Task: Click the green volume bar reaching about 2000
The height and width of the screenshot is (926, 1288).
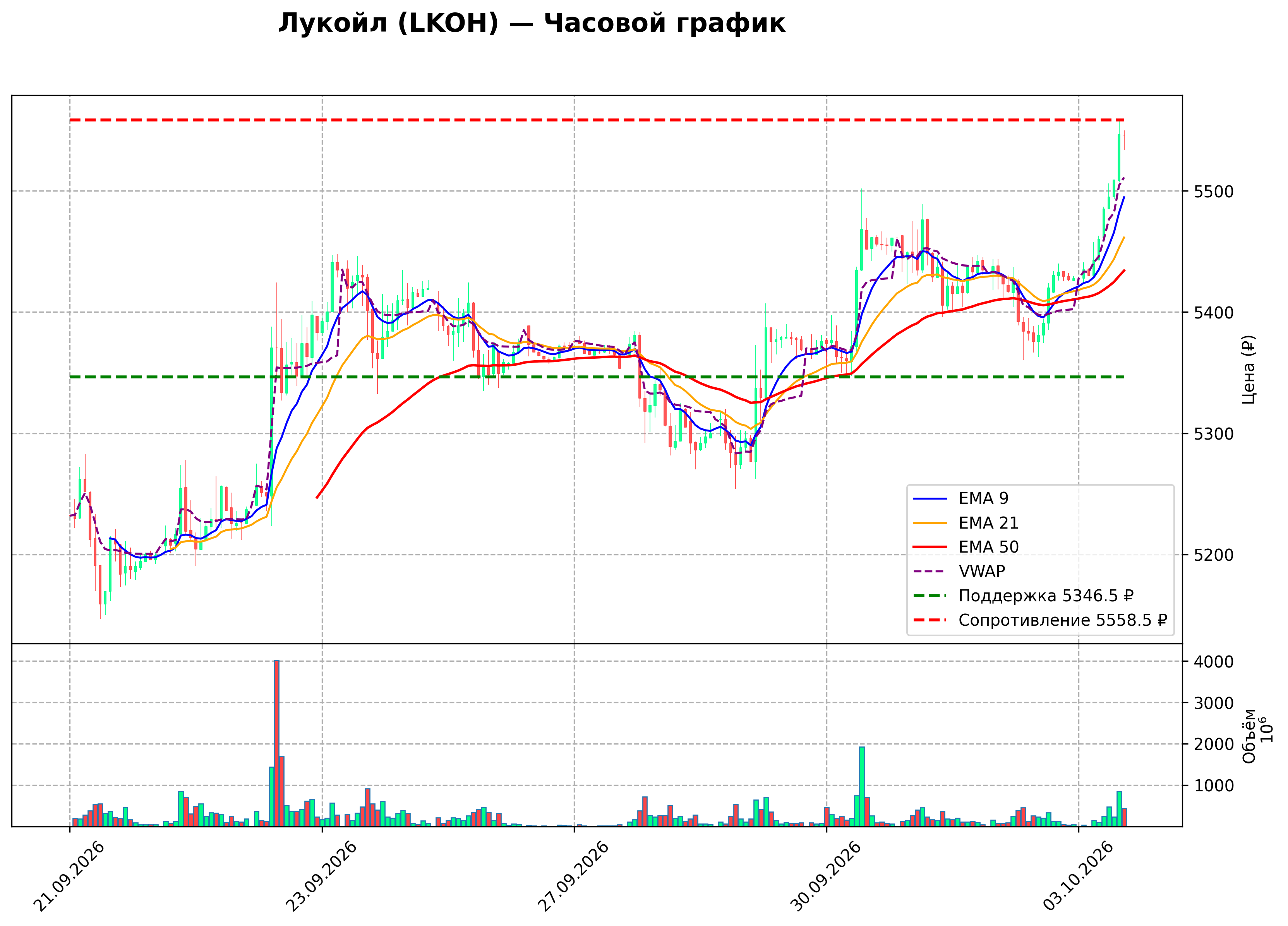Action: pyautogui.click(x=862, y=786)
